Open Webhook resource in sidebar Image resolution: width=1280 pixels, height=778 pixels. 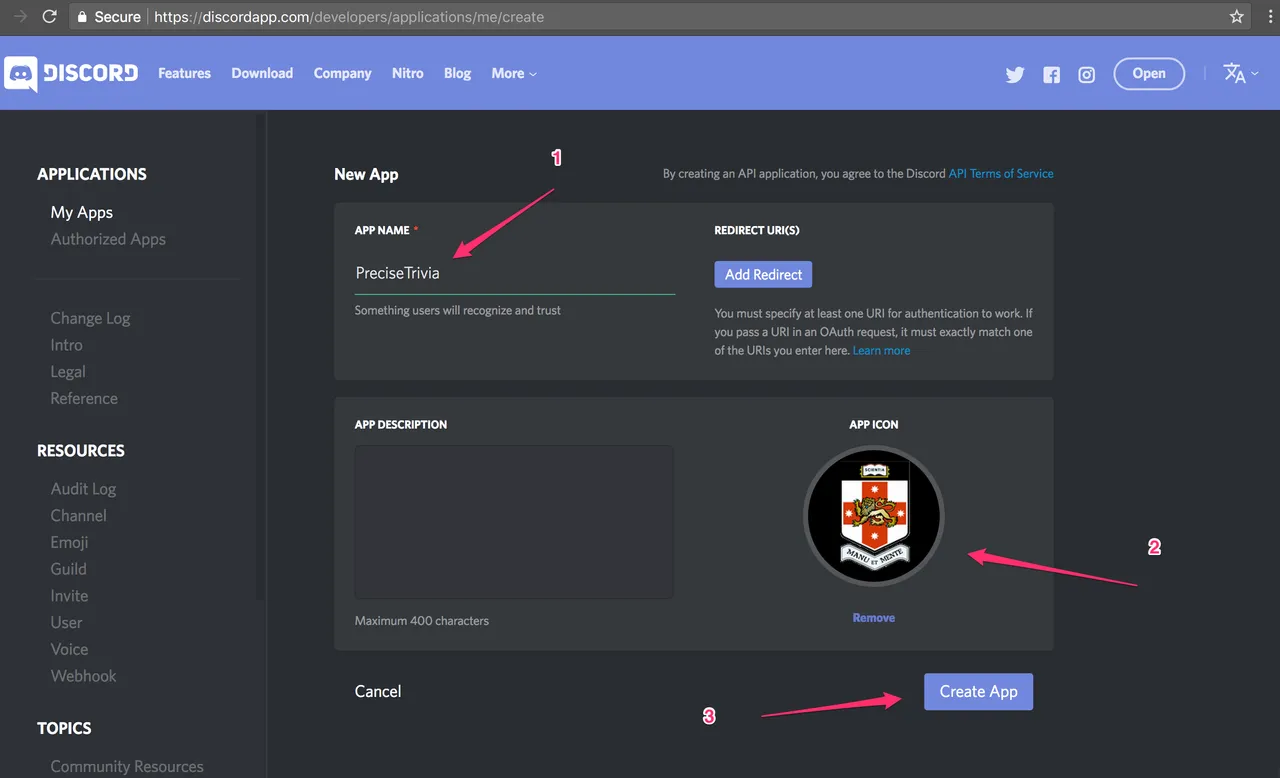tap(83, 676)
